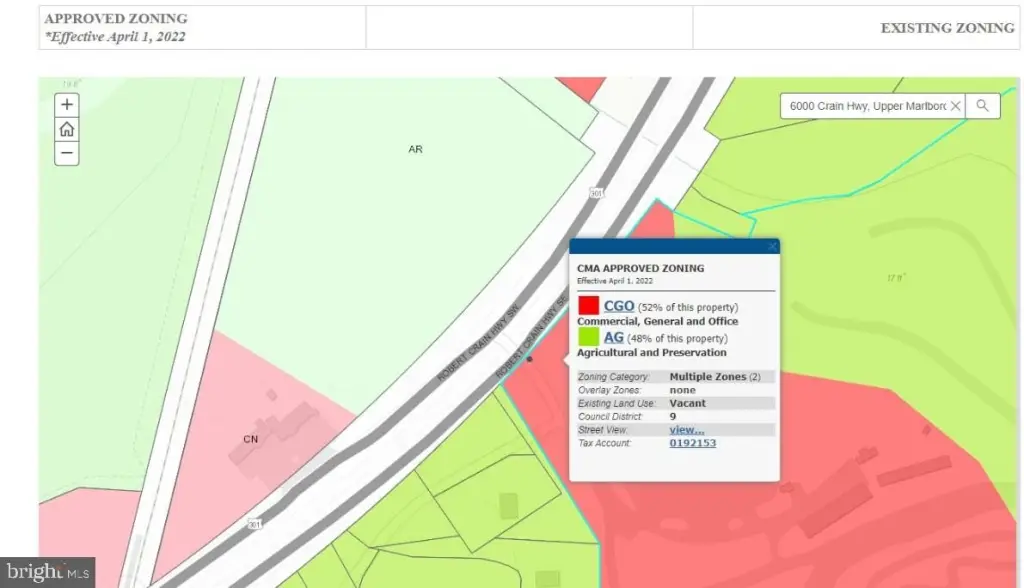1024x588 pixels.
Task: Open the AG zoning link
Action: point(613,337)
